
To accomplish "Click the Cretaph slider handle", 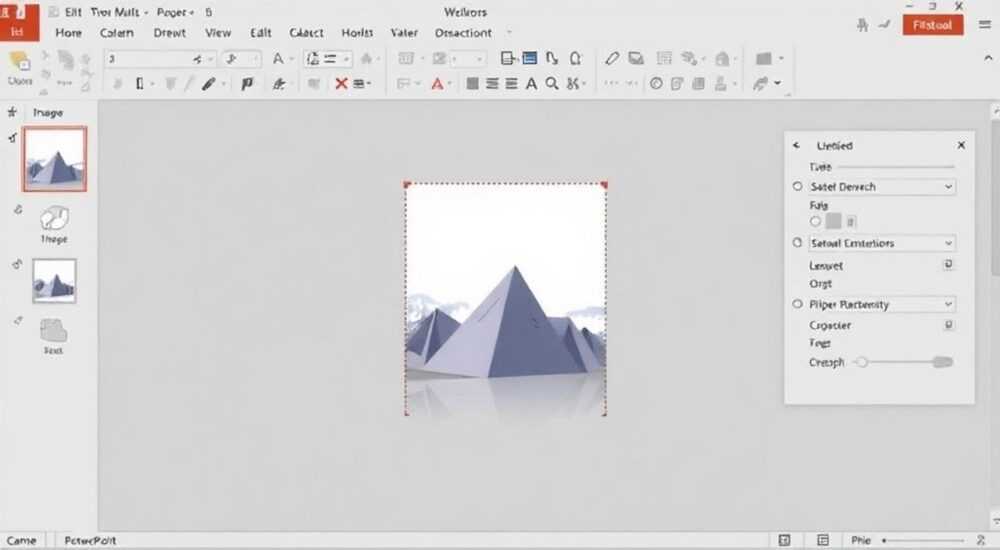I will tap(862, 362).
